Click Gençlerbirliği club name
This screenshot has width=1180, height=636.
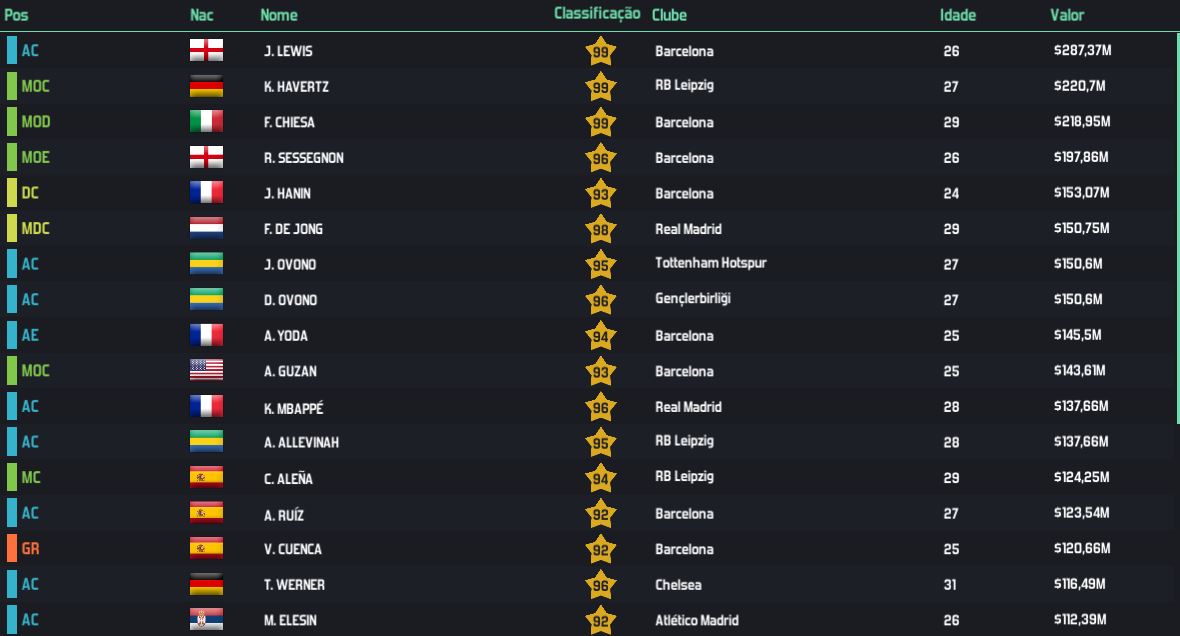coord(693,300)
